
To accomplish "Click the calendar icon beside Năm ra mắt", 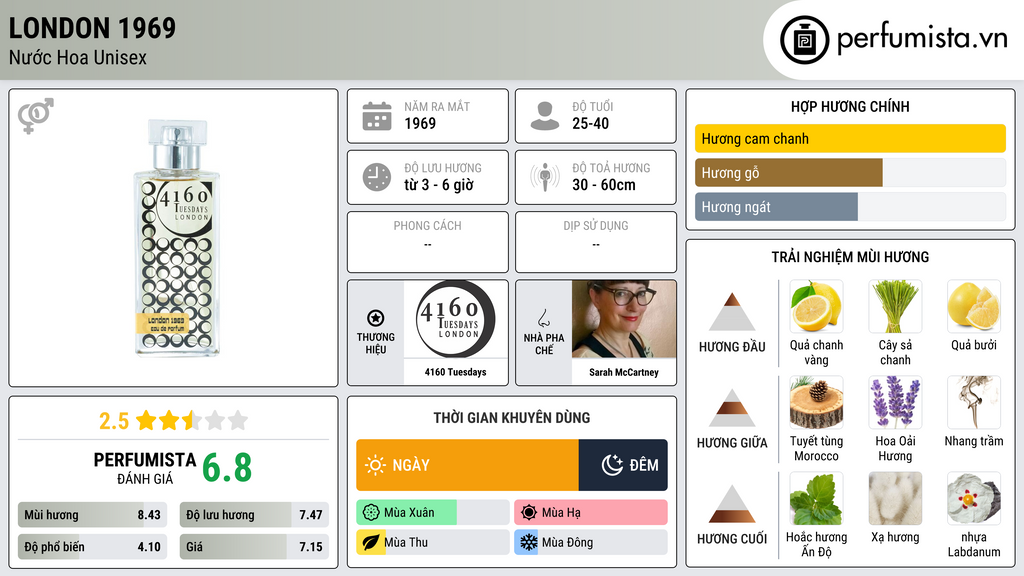I will [x=377, y=116].
